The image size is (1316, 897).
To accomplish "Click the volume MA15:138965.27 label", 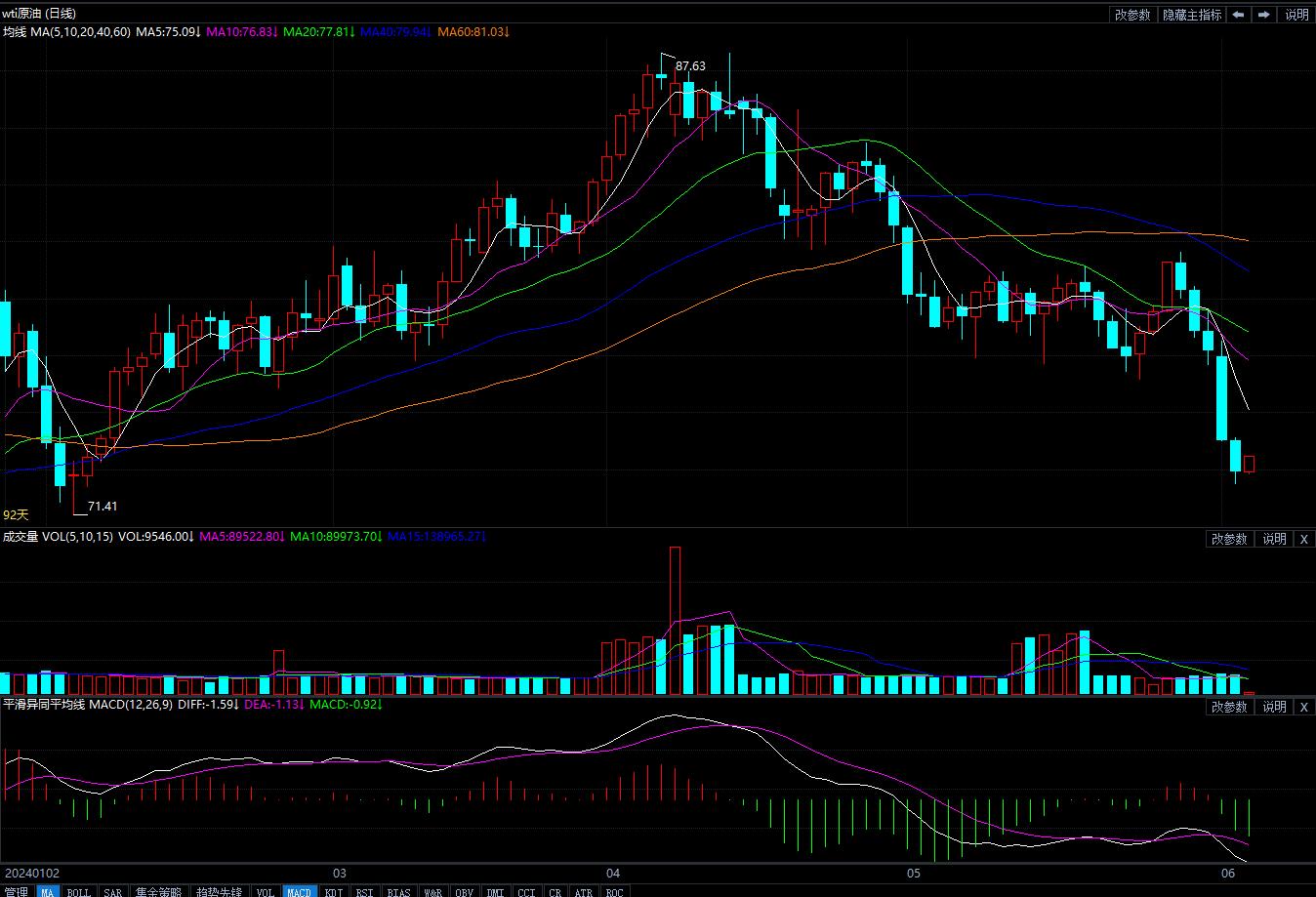I will (436, 537).
